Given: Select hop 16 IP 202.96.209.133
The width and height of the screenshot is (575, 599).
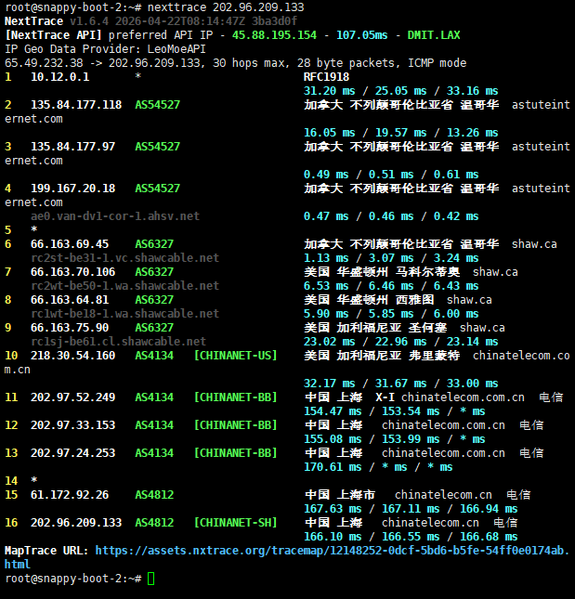Looking at the screenshot, I should [x=76, y=522].
